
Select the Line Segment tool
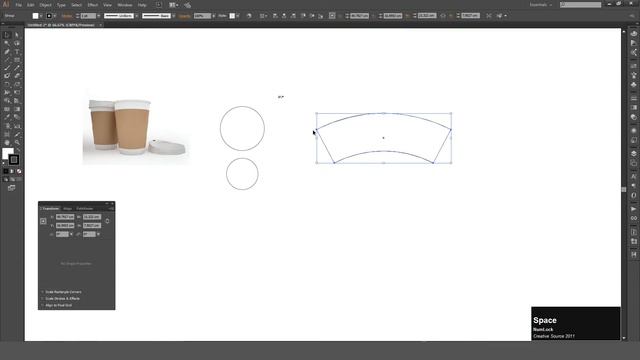[7, 60]
